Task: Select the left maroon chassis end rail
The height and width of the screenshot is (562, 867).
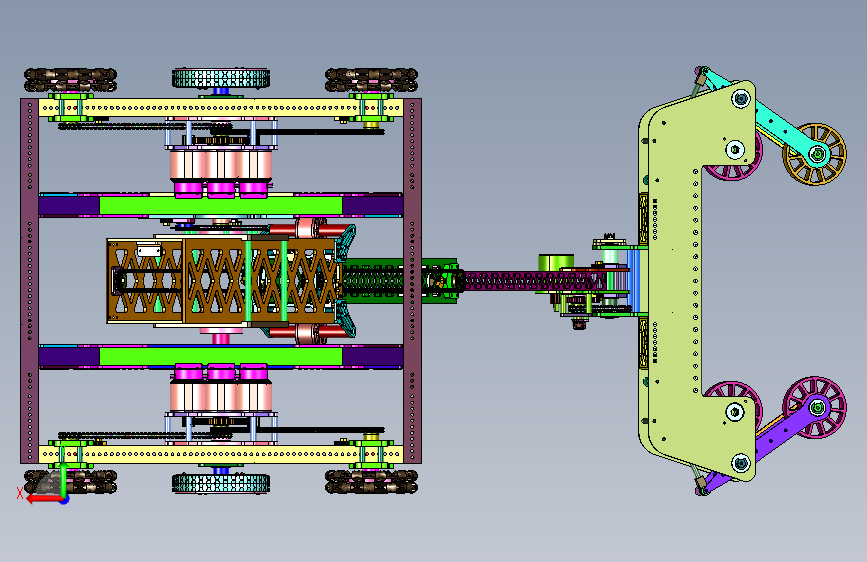Action: (x=29, y=281)
